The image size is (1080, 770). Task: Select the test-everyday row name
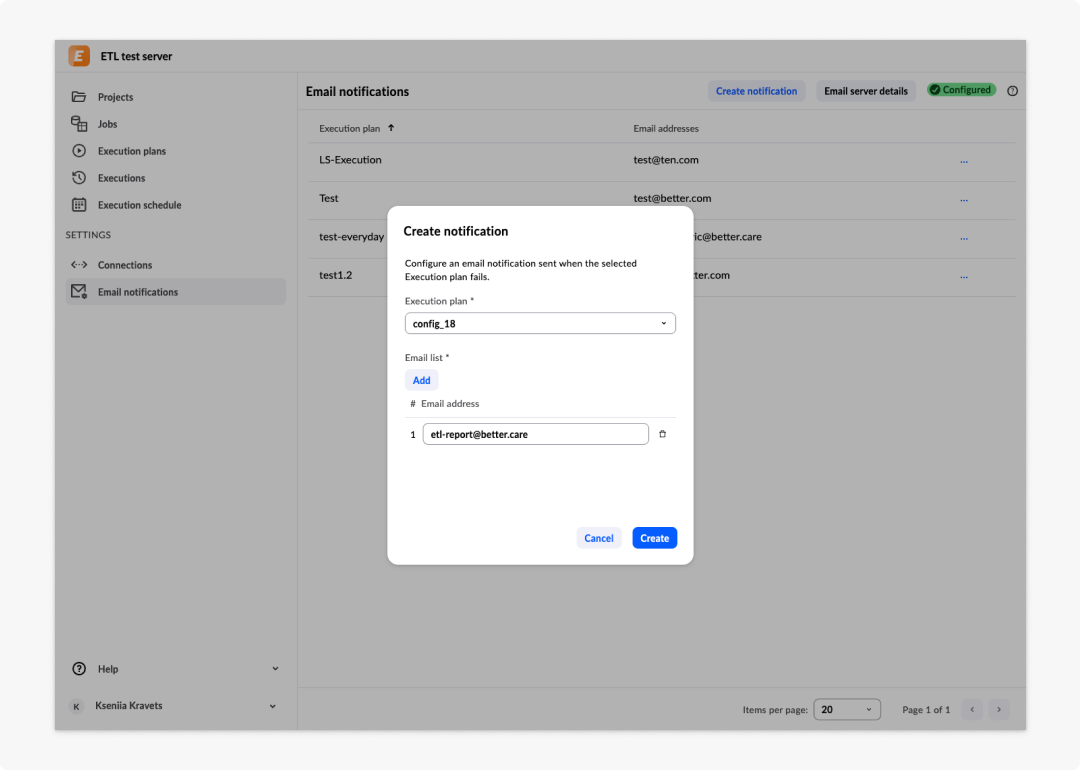click(x=351, y=237)
